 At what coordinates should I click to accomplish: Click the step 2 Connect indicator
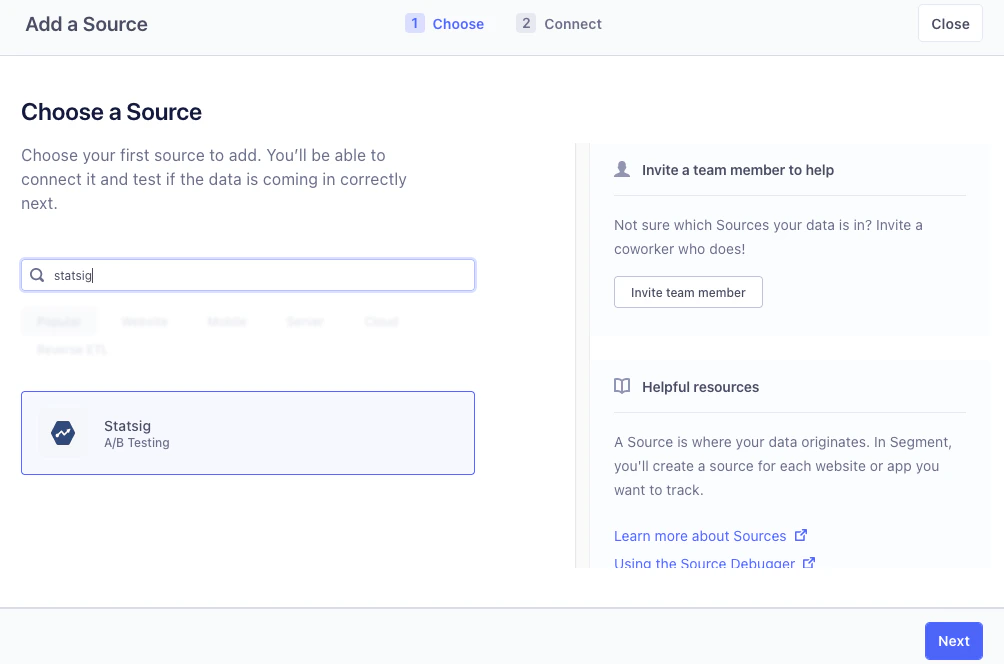[558, 23]
